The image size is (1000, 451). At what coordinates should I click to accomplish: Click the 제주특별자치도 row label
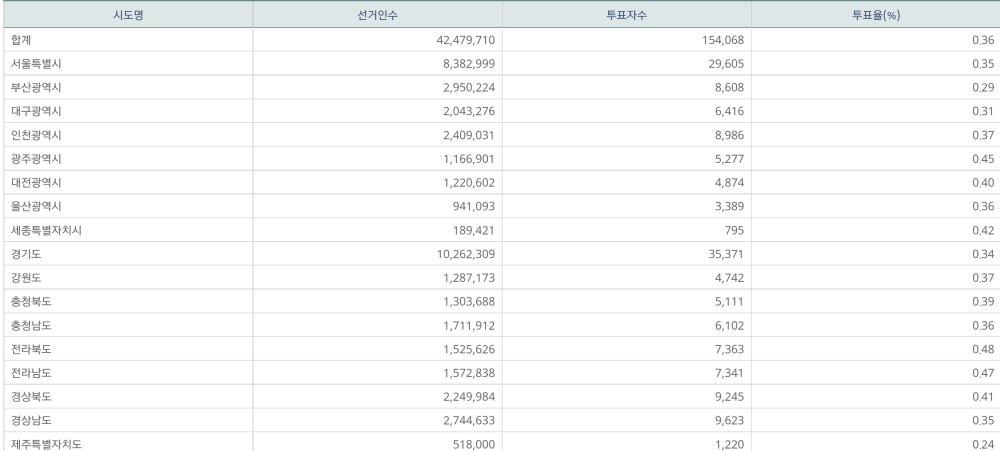41,442
